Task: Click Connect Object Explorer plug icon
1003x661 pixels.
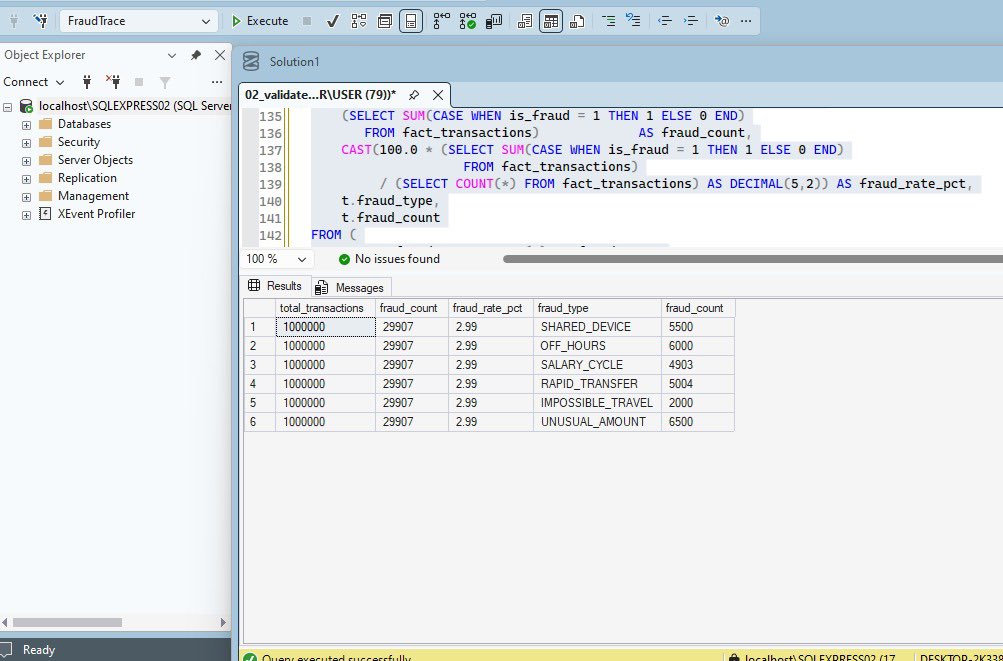Action: 87,81
